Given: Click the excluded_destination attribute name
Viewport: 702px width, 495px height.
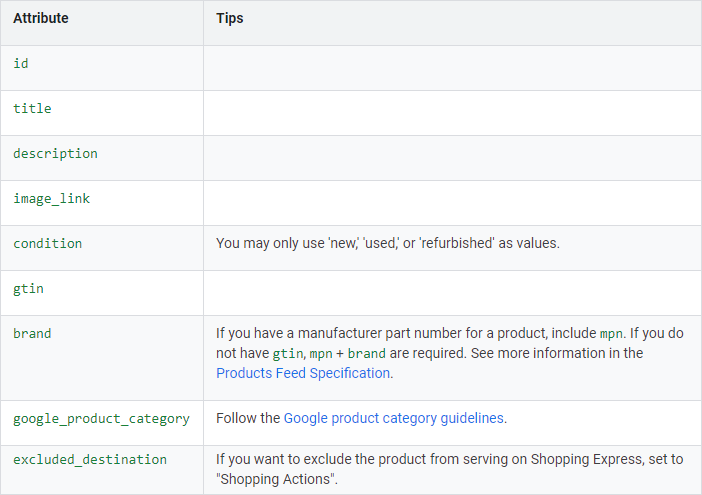Looking at the screenshot, I should click(90, 459).
